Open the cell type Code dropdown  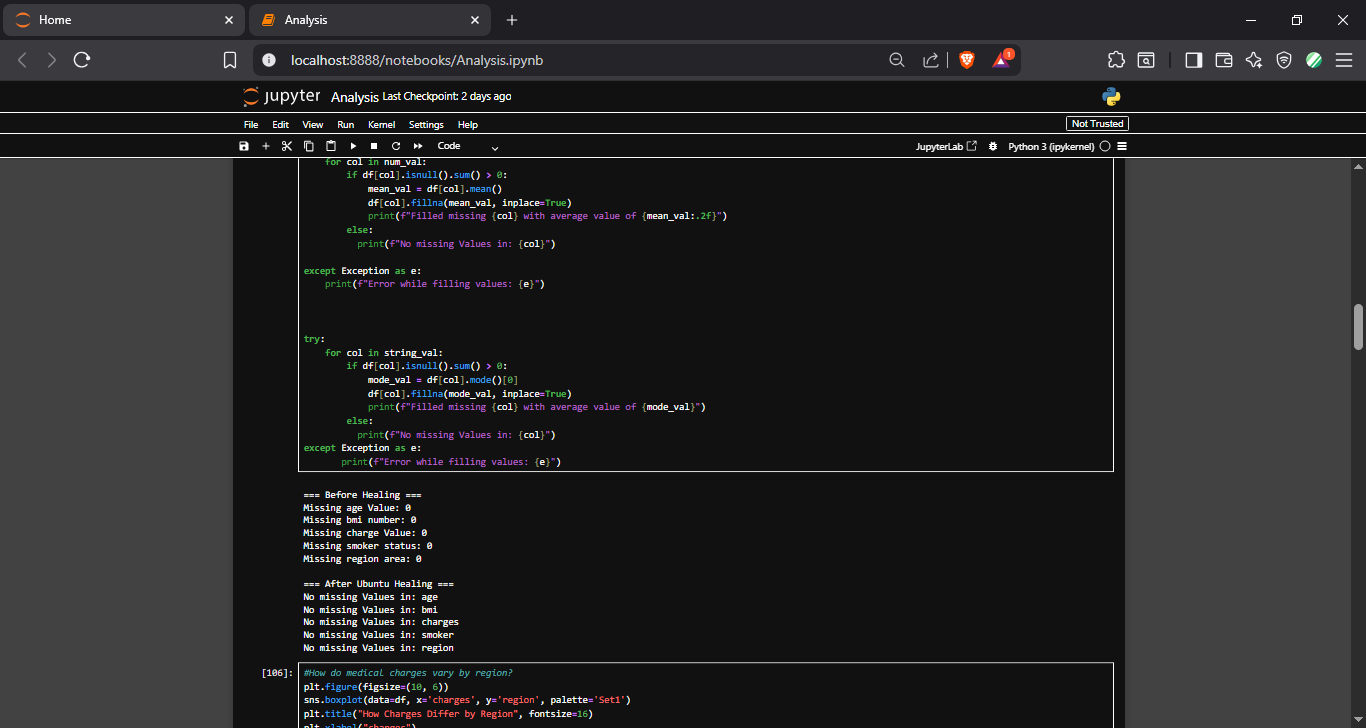(x=467, y=146)
